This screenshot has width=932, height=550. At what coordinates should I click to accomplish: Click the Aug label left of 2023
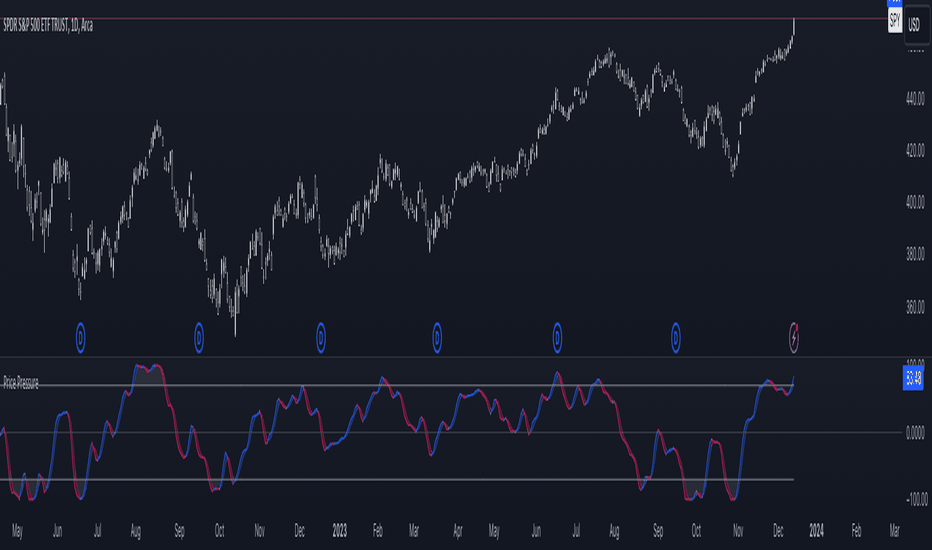(x=136, y=531)
